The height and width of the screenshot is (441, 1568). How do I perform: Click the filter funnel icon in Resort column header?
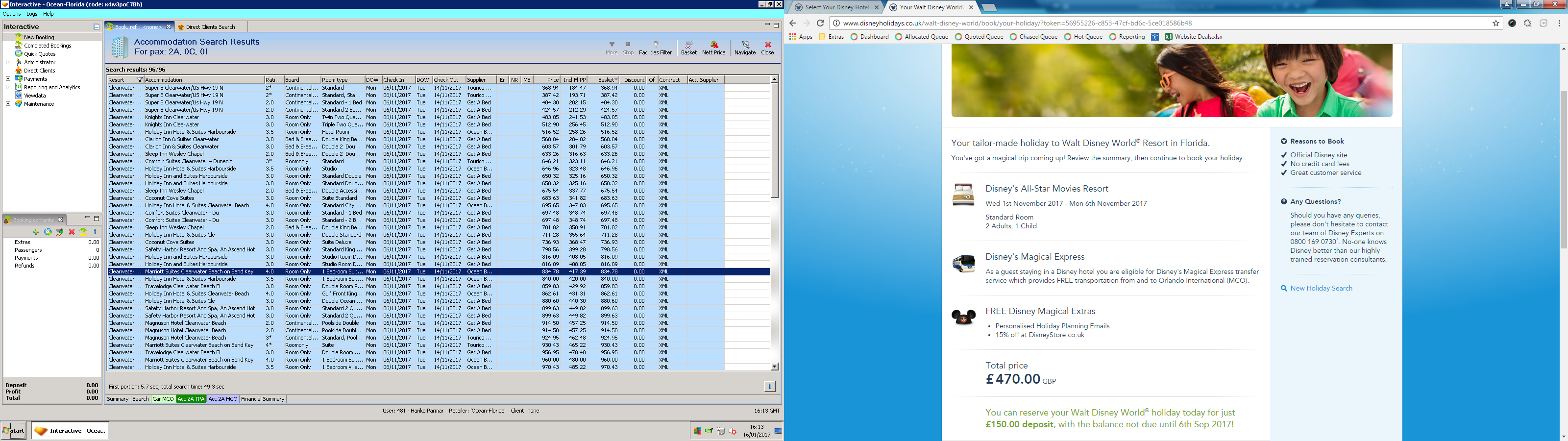tap(139, 80)
